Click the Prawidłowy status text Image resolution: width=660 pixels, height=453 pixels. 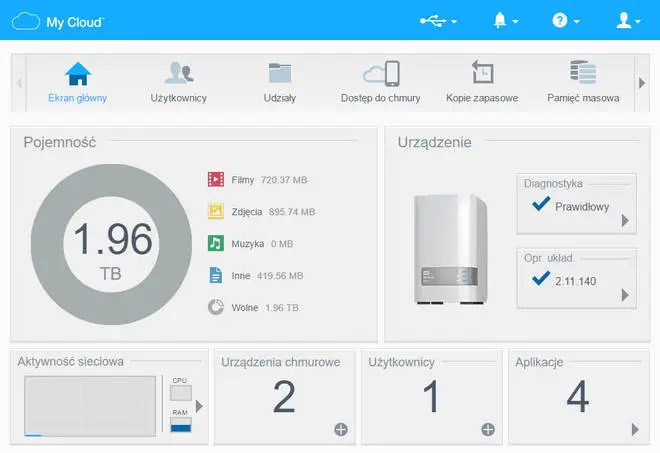tap(582, 207)
